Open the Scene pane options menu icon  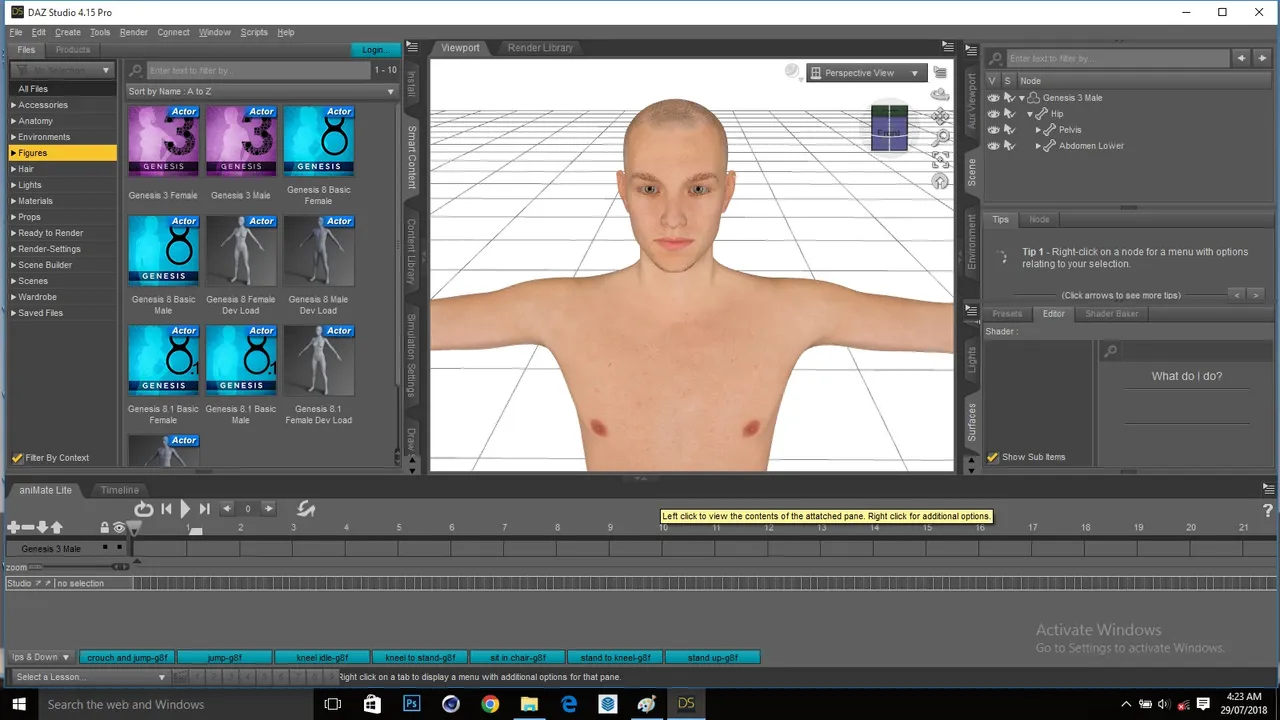(971, 48)
